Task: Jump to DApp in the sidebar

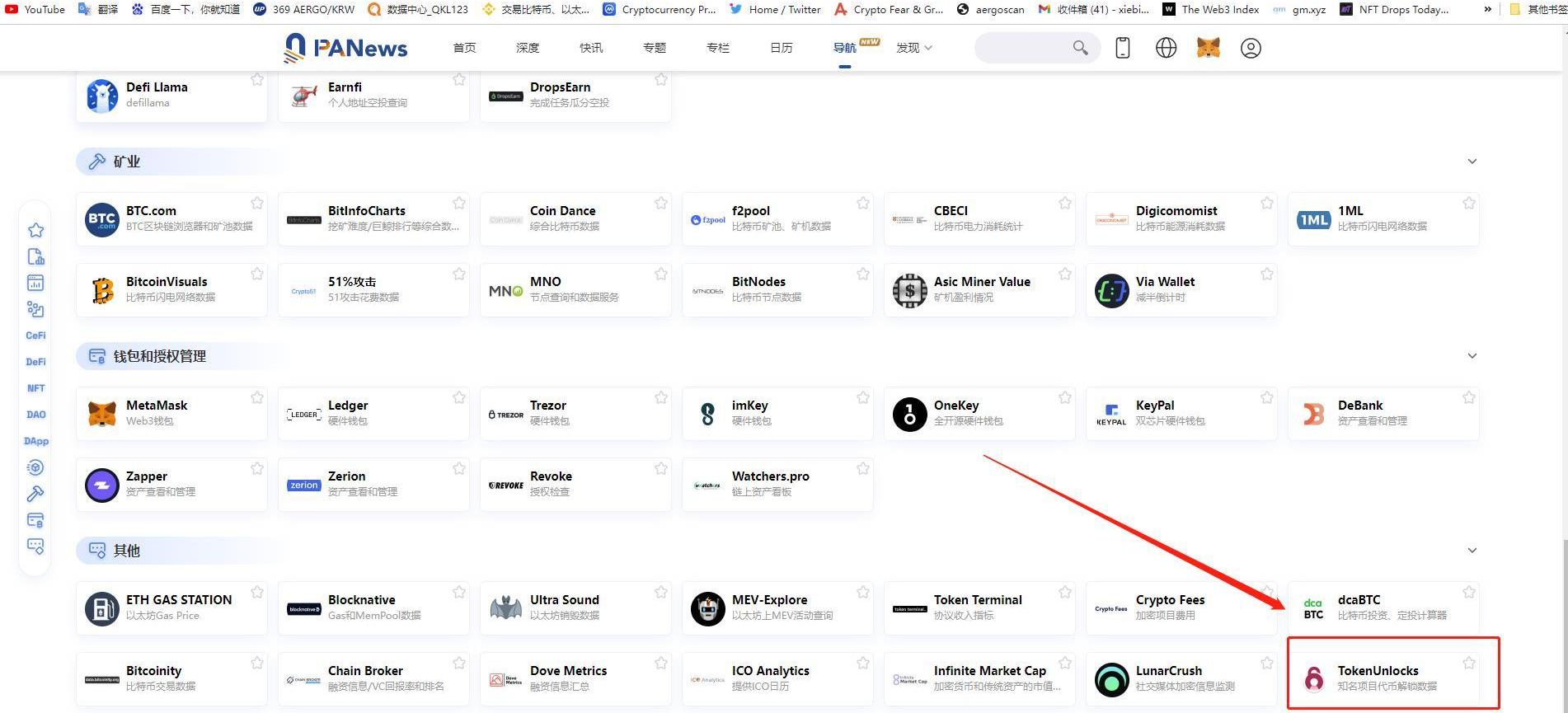Action: click(35, 441)
